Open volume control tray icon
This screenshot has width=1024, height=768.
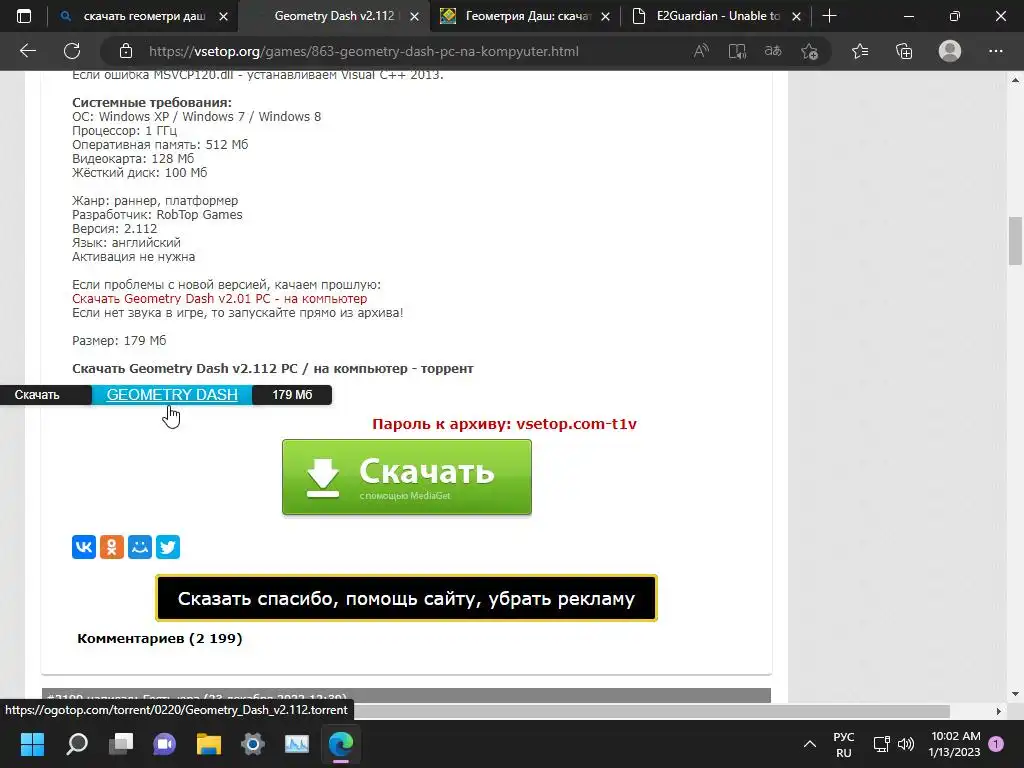(x=906, y=744)
